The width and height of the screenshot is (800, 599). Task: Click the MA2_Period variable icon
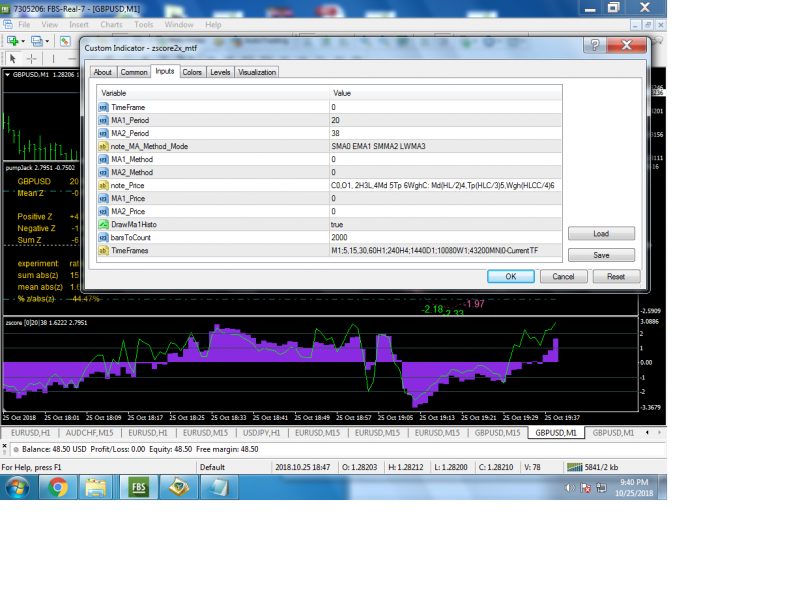click(104, 133)
